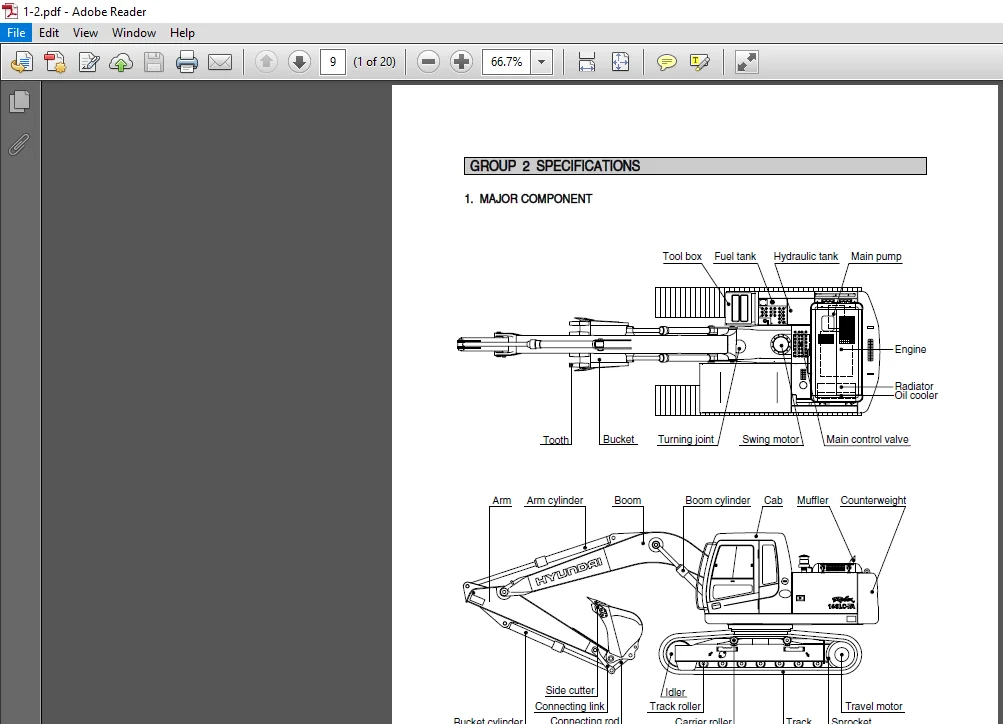Select the highlight text tool

coord(700,62)
